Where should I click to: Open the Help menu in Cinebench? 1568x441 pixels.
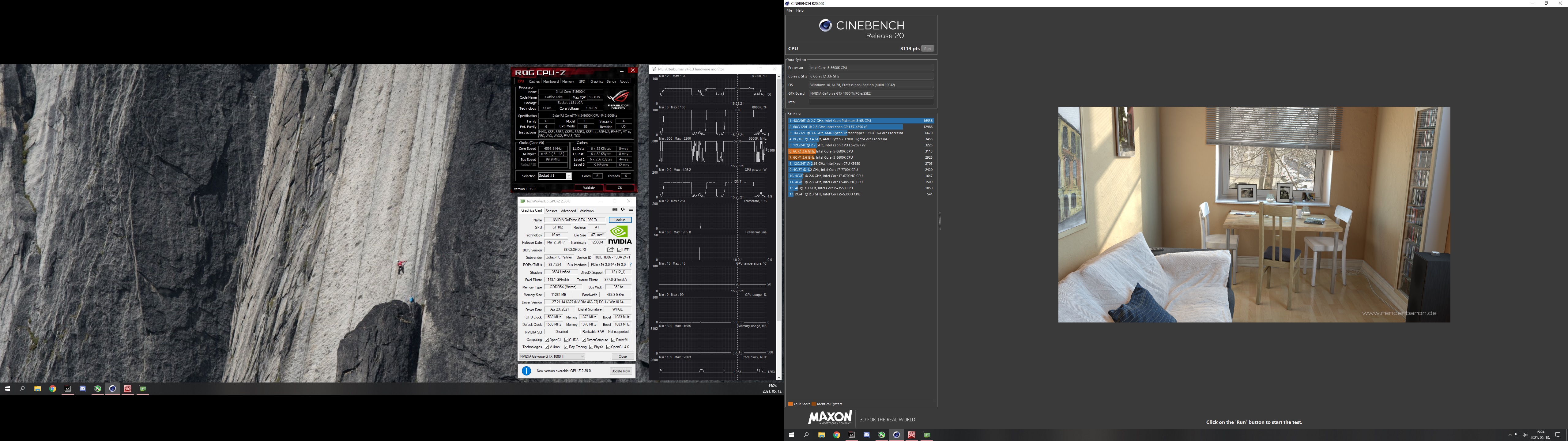800,10
